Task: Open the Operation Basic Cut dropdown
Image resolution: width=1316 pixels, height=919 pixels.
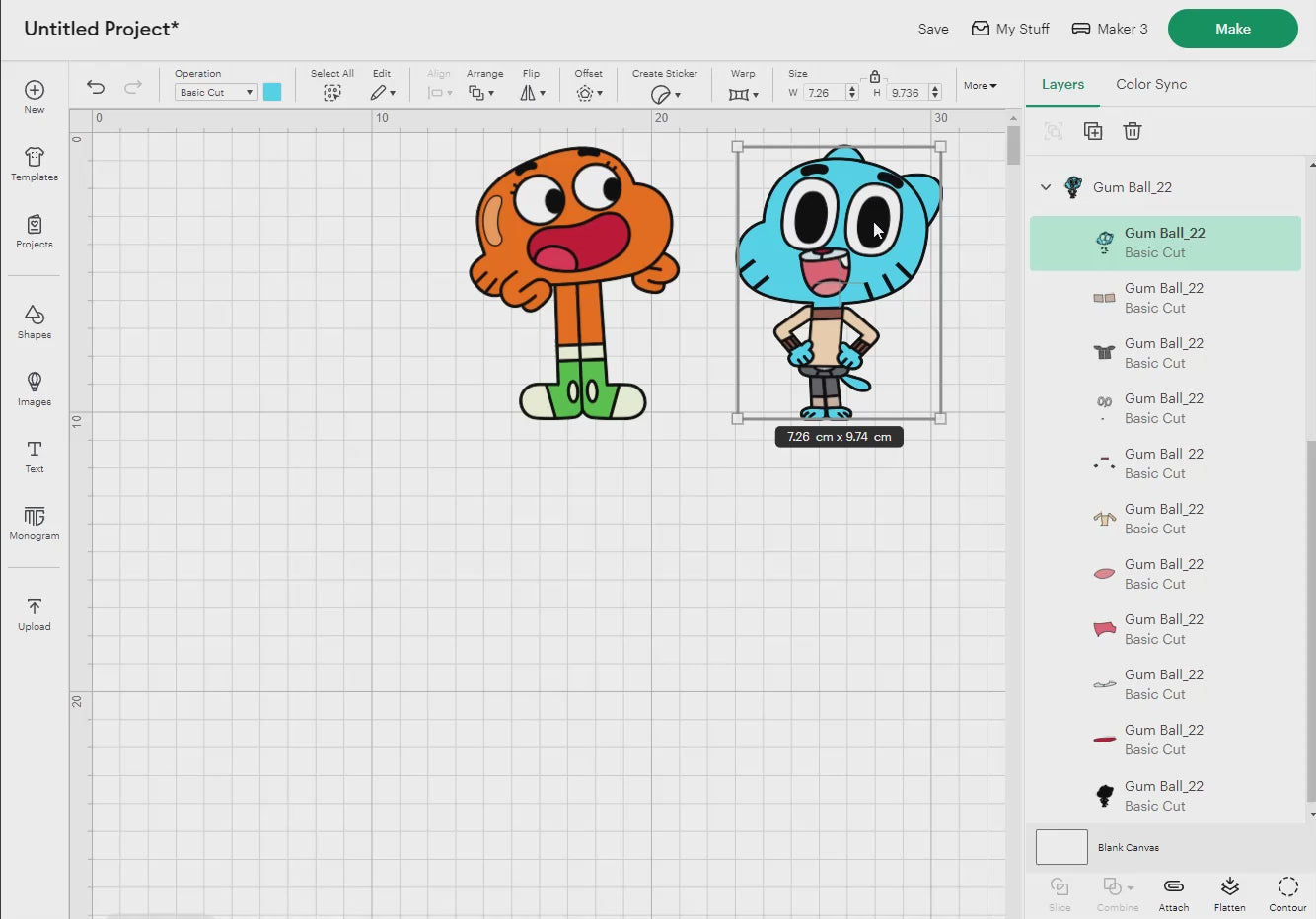Action: click(216, 92)
